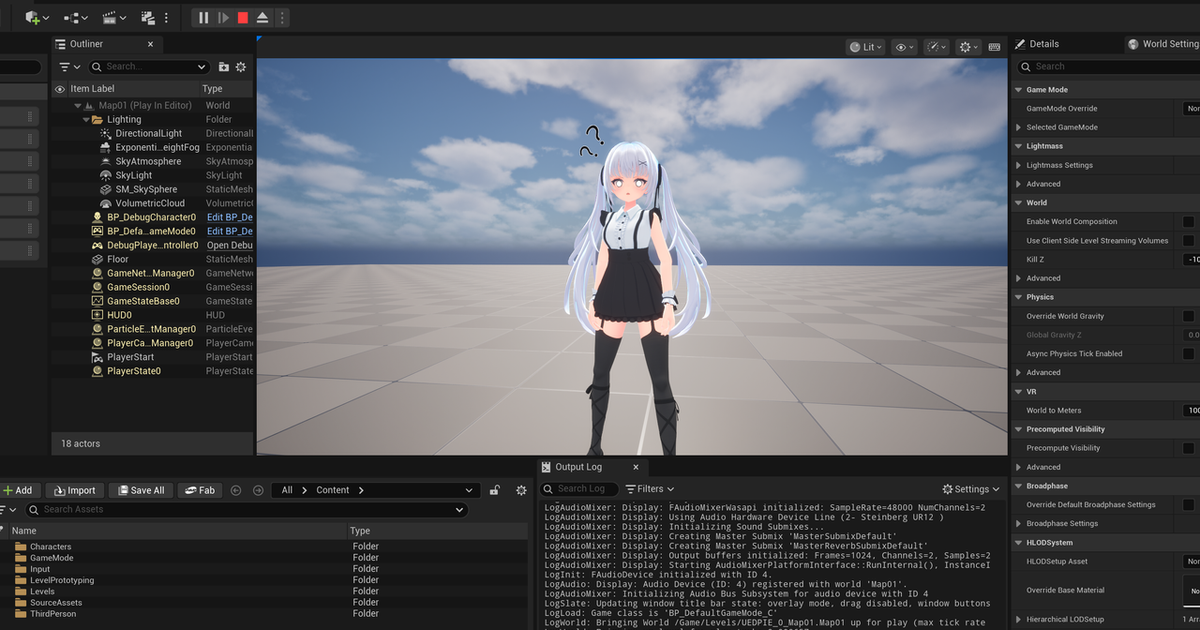Select the ThirdPerson folder
The width and height of the screenshot is (1200, 630).
[x=53, y=613]
